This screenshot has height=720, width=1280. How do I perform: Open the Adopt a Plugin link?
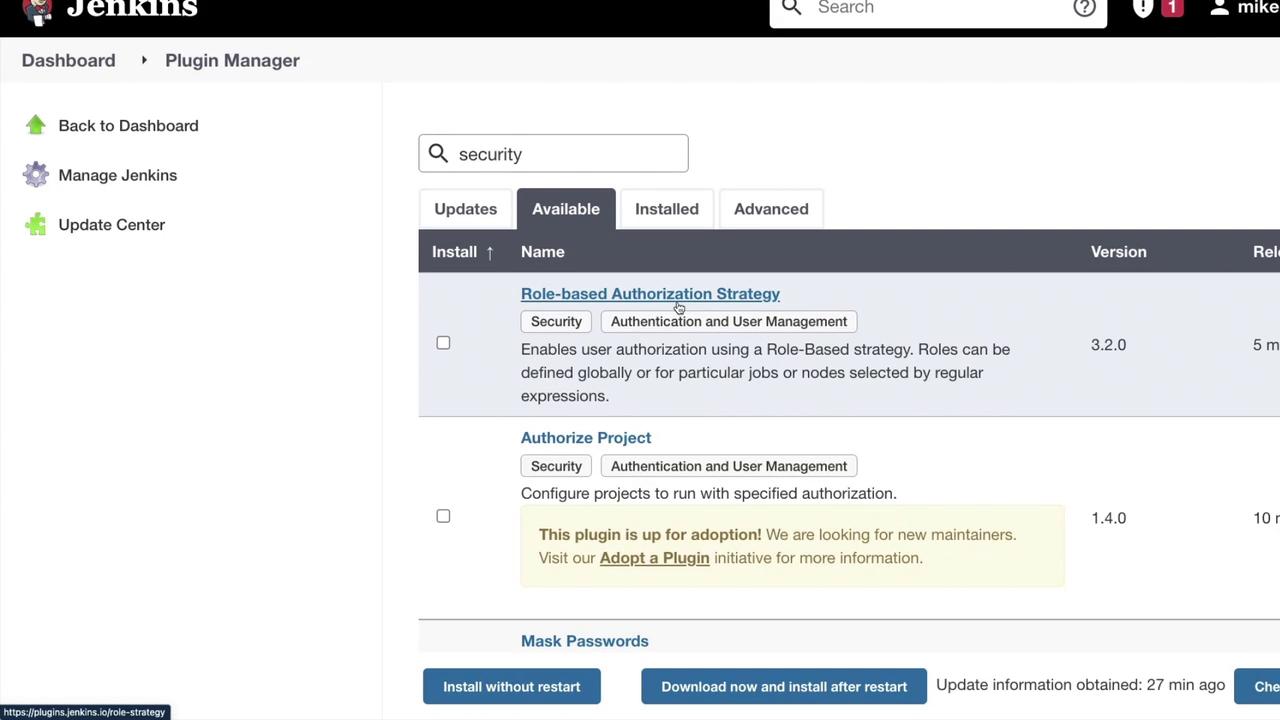pos(654,558)
